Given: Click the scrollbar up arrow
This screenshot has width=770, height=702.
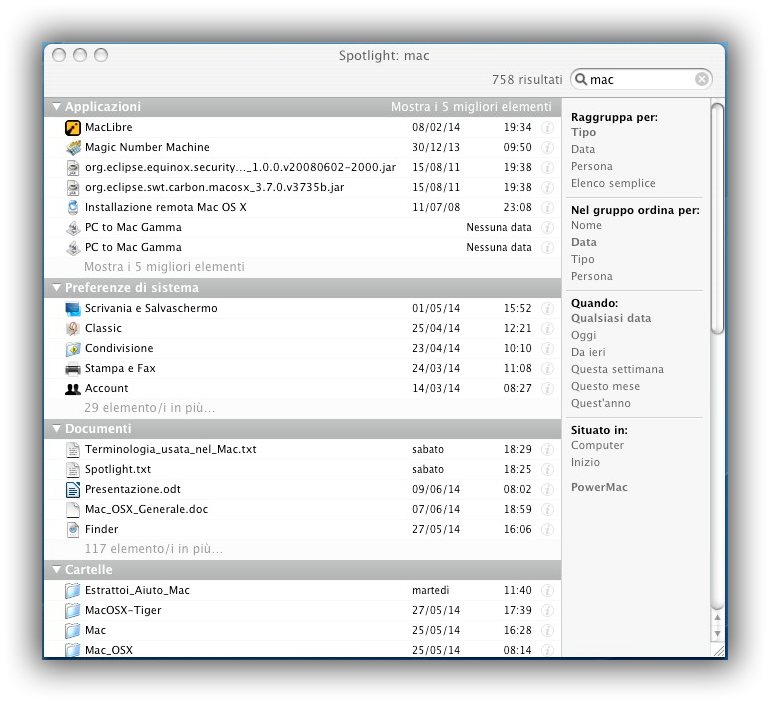Looking at the screenshot, I should [x=717, y=618].
